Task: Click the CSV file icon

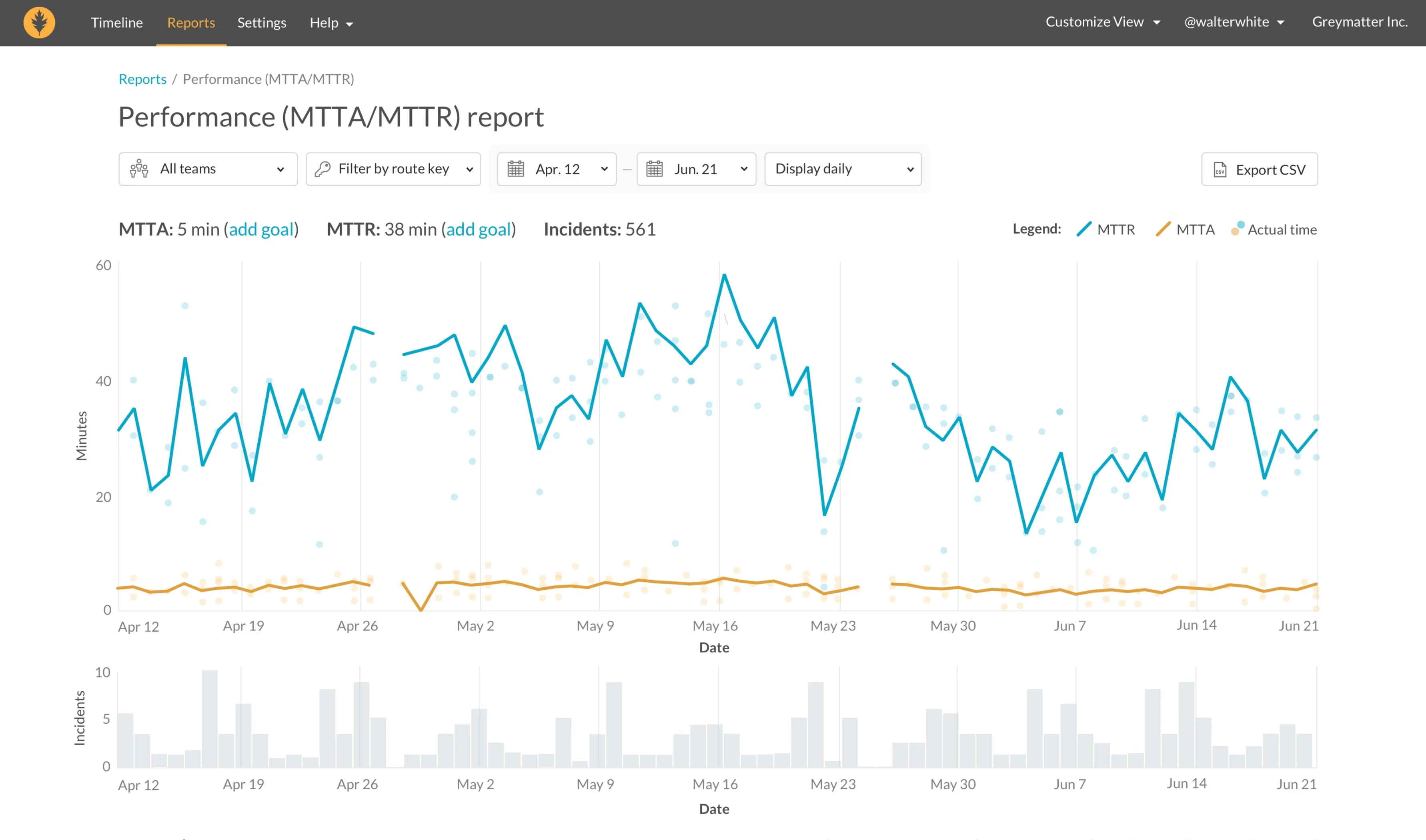Action: pyautogui.click(x=1220, y=170)
